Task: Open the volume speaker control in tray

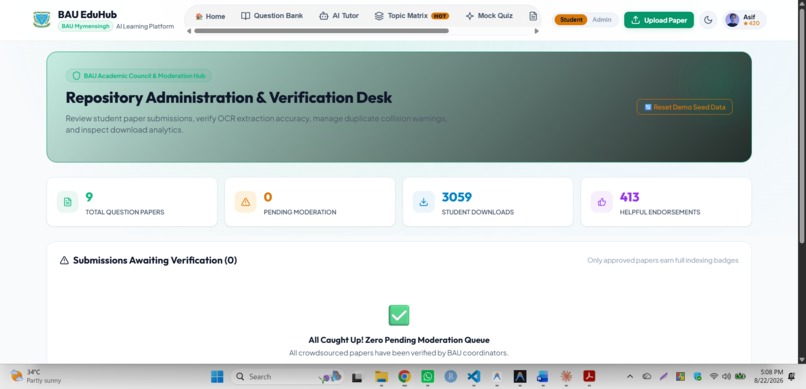Action: pyautogui.click(x=726, y=376)
